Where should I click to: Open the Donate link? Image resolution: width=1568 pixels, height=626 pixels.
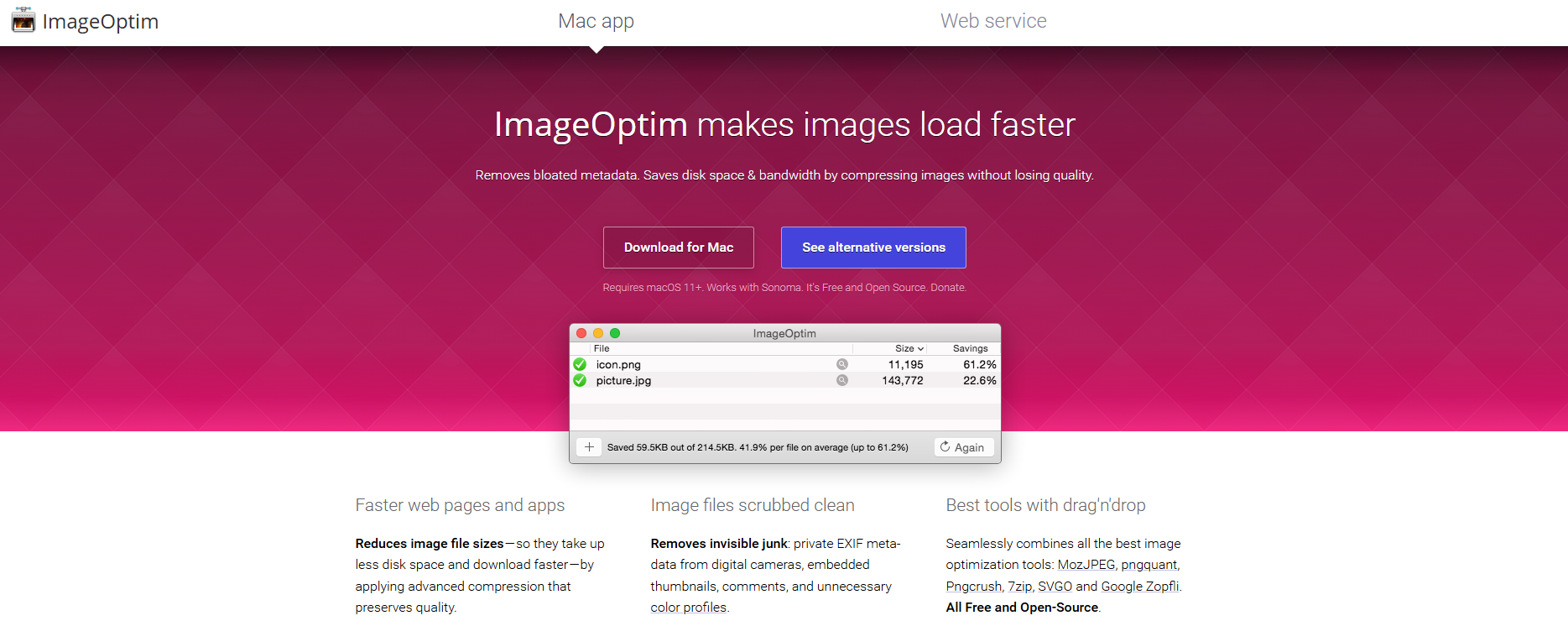tap(947, 288)
